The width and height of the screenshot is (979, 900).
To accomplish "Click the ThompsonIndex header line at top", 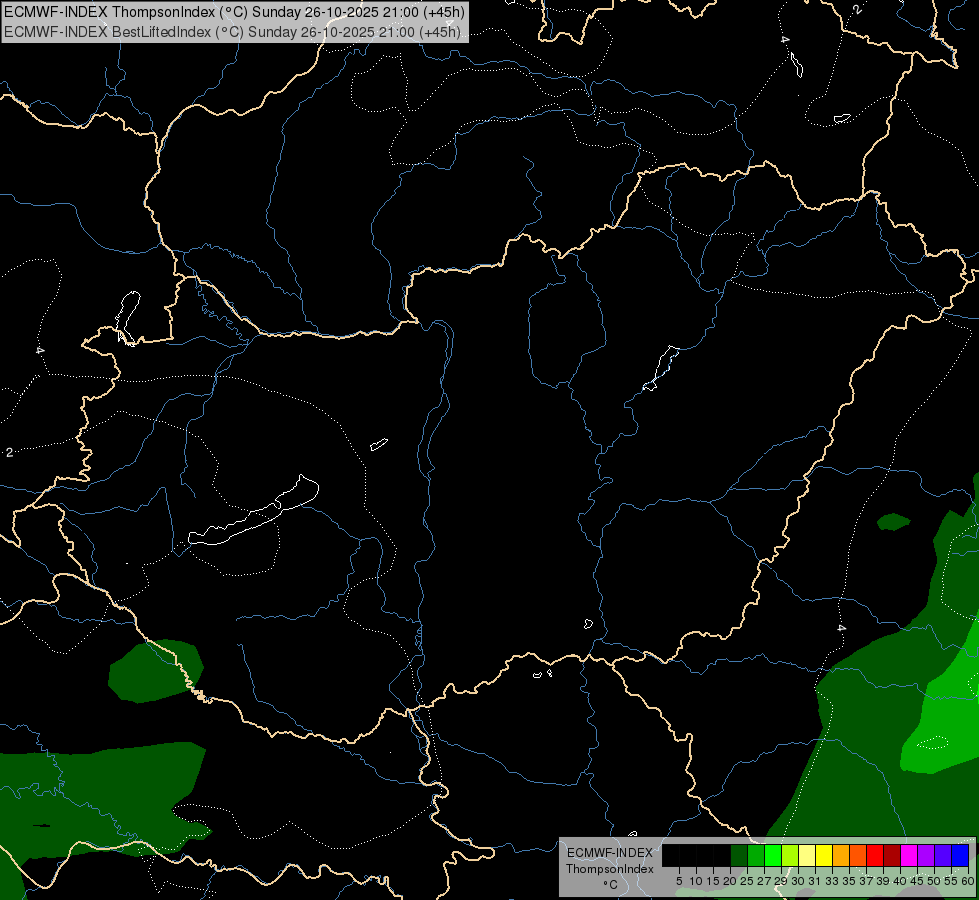I will click(234, 12).
